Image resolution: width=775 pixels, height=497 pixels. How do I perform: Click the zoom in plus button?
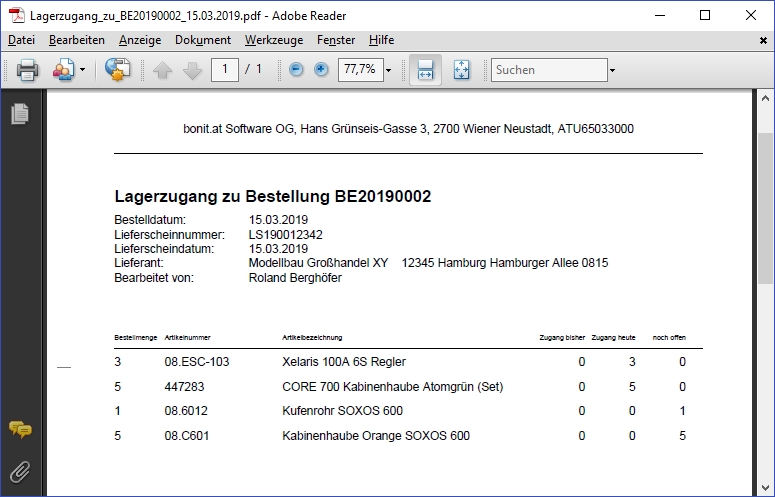point(321,70)
